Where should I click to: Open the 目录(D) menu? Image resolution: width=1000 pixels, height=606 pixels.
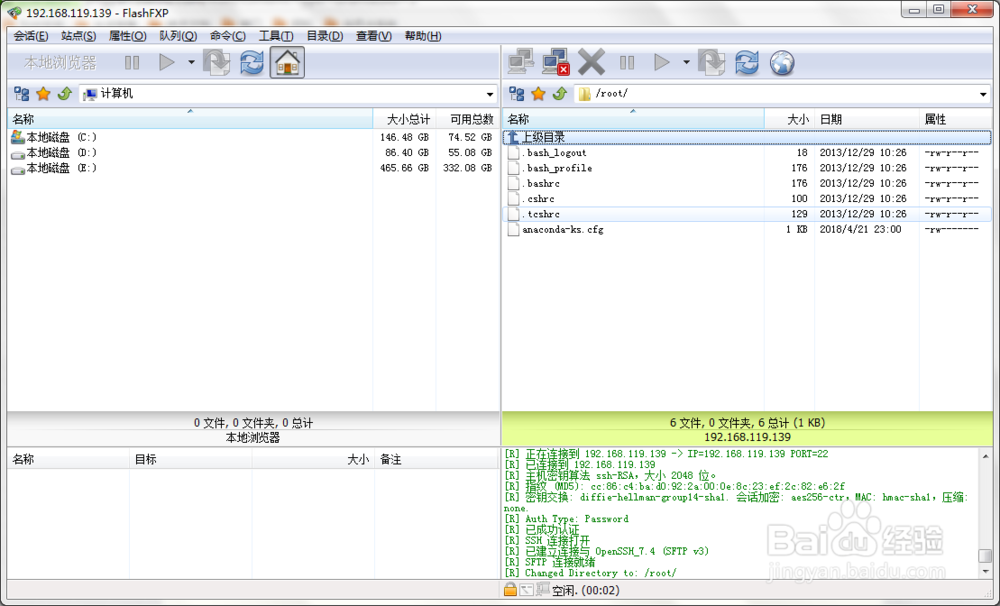[325, 36]
